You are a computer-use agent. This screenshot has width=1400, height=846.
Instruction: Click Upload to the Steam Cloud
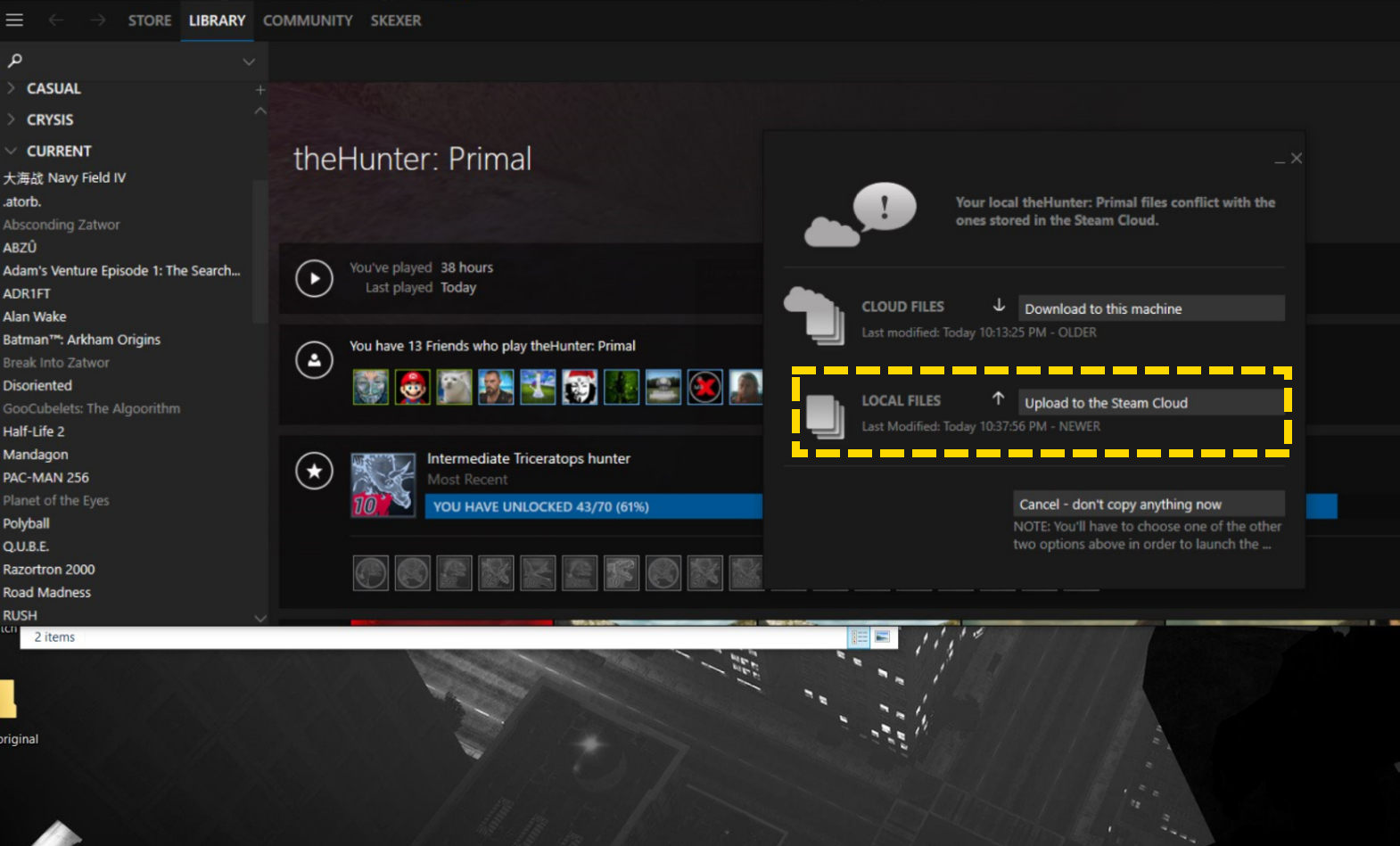click(x=1151, y=402)
